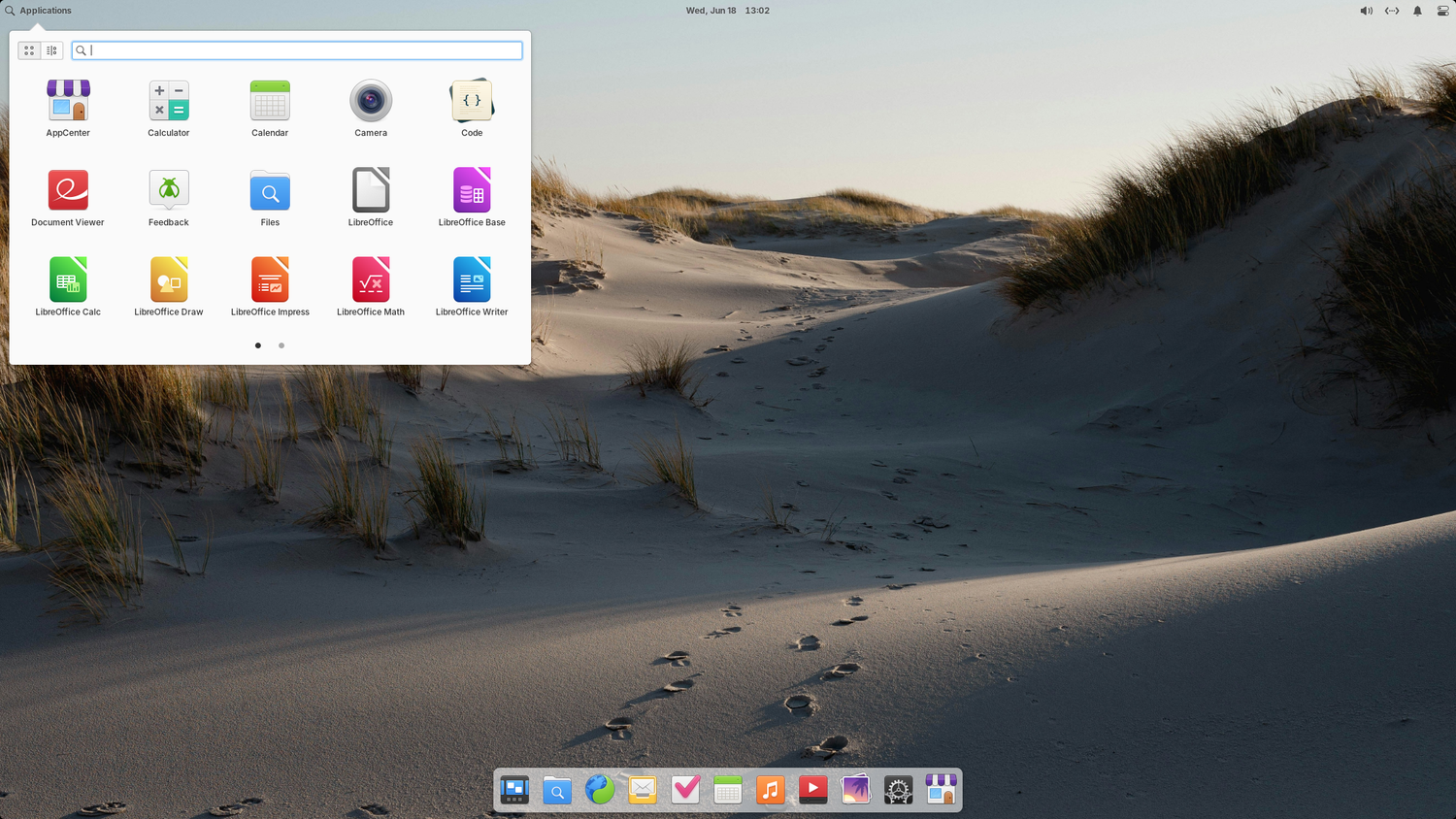Image resolution: width=1456 pixels, height=819 pixels.
Task: Open the session indicator in the top panel
Action: (1442, 11)
